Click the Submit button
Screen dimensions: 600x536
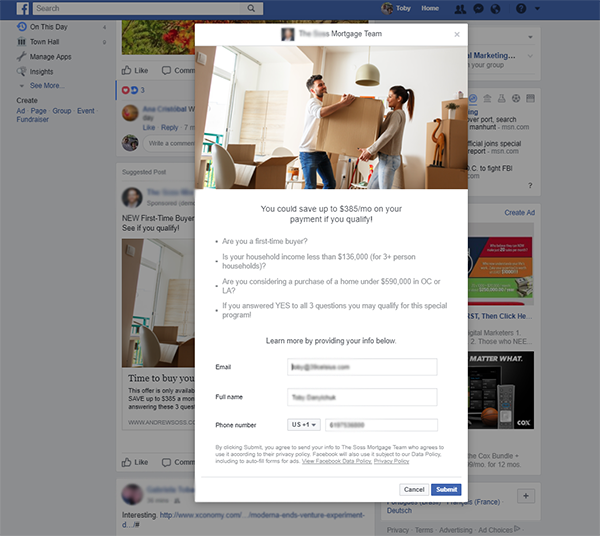[x=446, y=489]
